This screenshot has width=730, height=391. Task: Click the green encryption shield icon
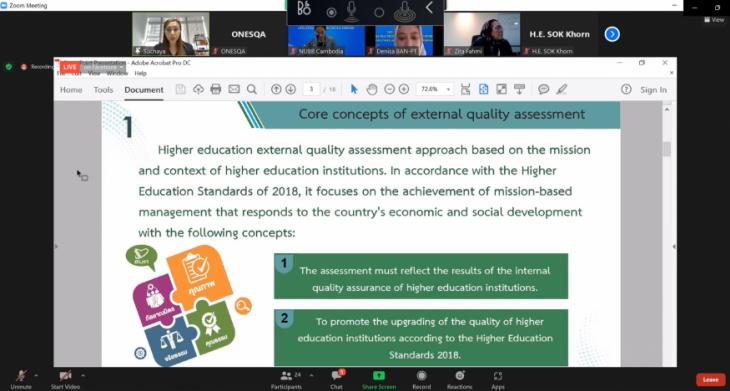(x=8, y=67)
